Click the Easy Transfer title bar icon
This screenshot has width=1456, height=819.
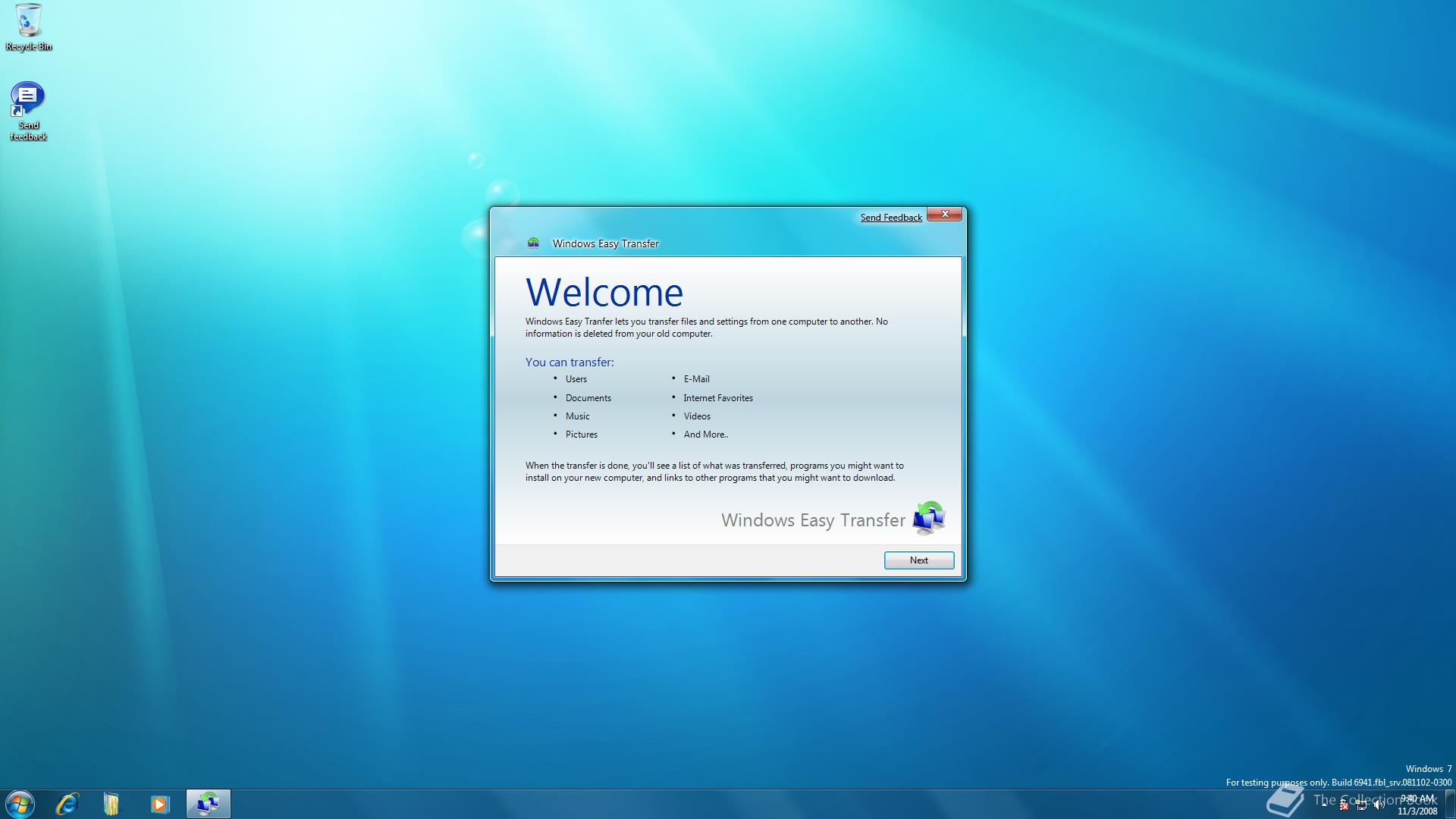(x=533, y=243)
